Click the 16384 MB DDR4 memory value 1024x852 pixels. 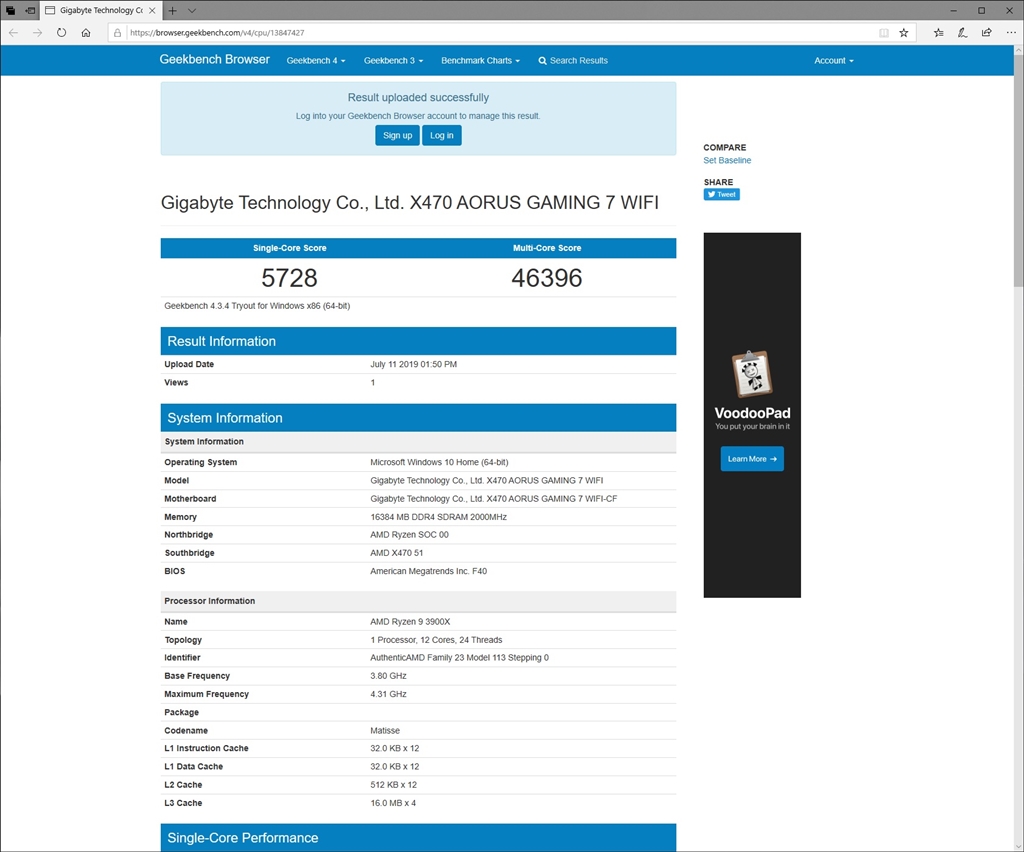(438, 517)
